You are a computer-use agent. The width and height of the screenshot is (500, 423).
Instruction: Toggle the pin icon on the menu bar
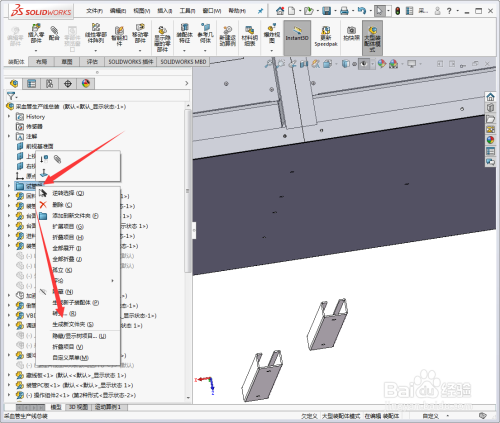click(260, 11)
